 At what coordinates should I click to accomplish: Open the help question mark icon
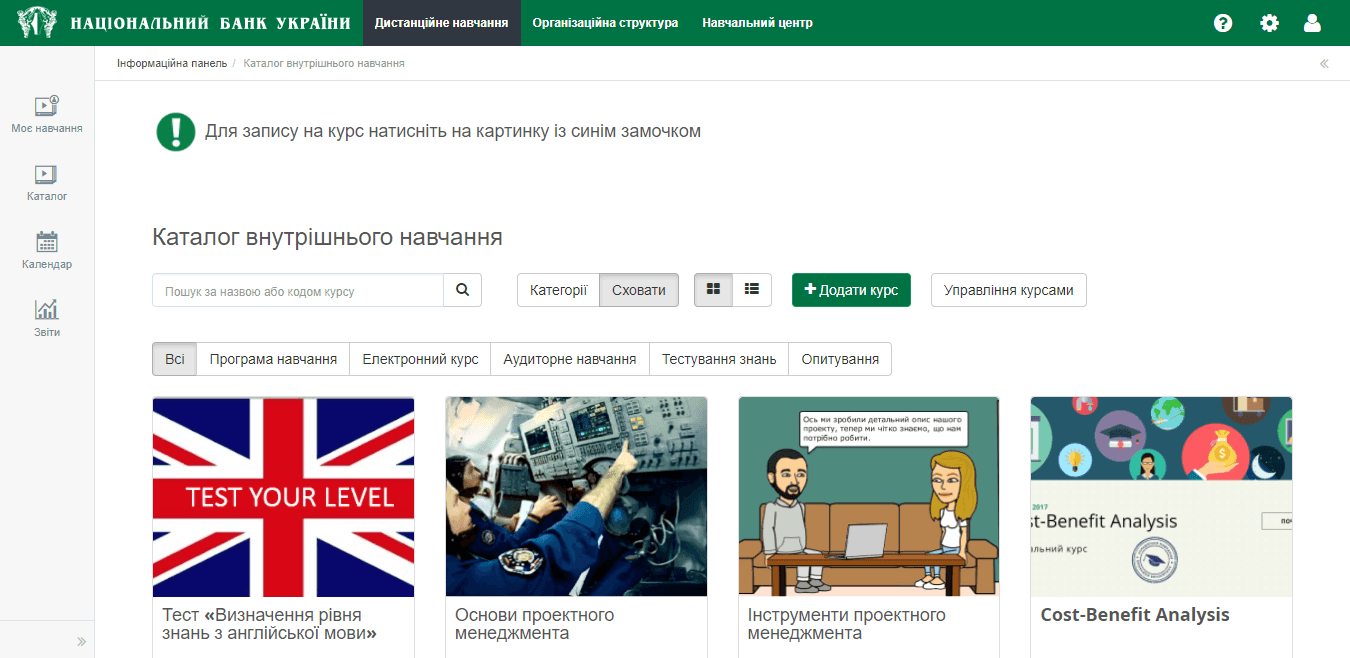[x=1222, y=23]
